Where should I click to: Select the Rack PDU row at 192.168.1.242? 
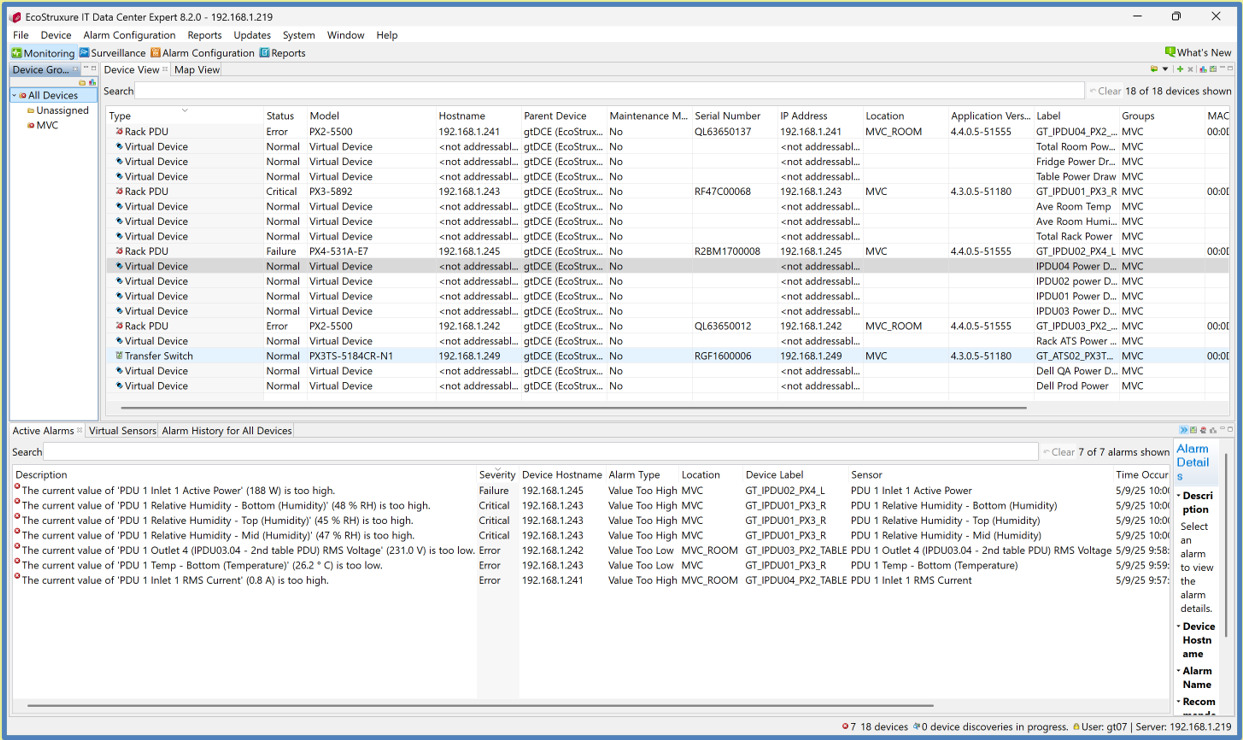668,326
